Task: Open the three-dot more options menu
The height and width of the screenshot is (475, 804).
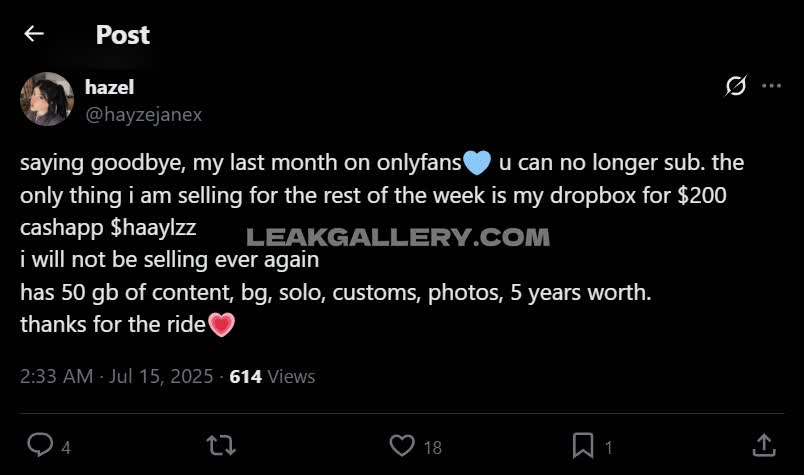Action: (x=771, y=86)
